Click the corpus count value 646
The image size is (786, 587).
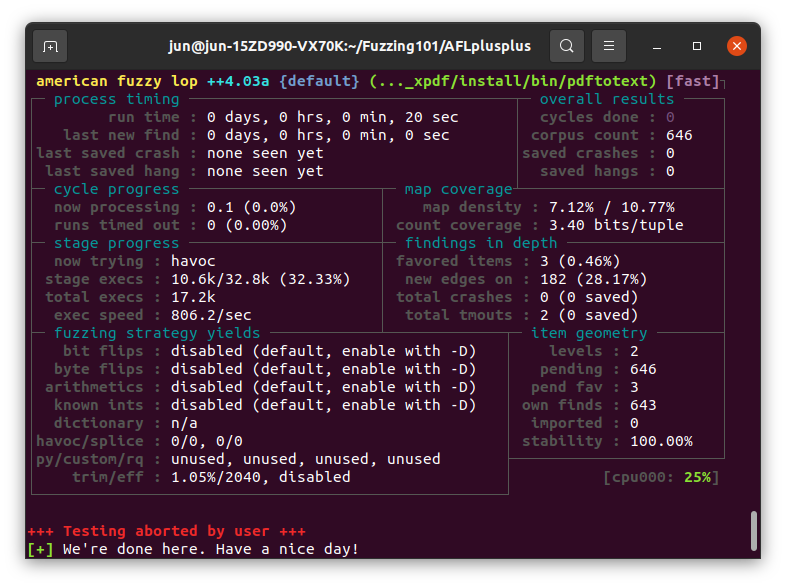tap(679, 135)
